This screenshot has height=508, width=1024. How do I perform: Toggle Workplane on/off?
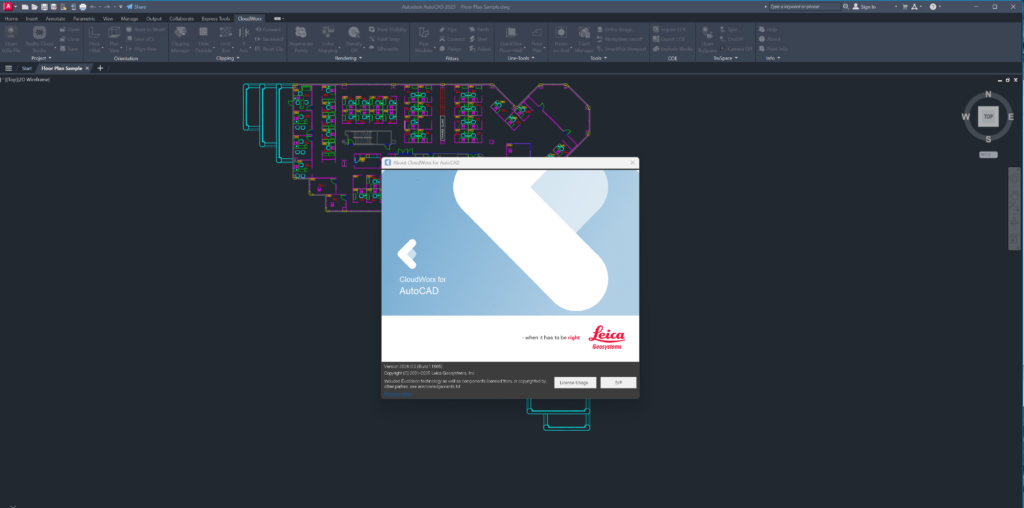tap(620, 39)
